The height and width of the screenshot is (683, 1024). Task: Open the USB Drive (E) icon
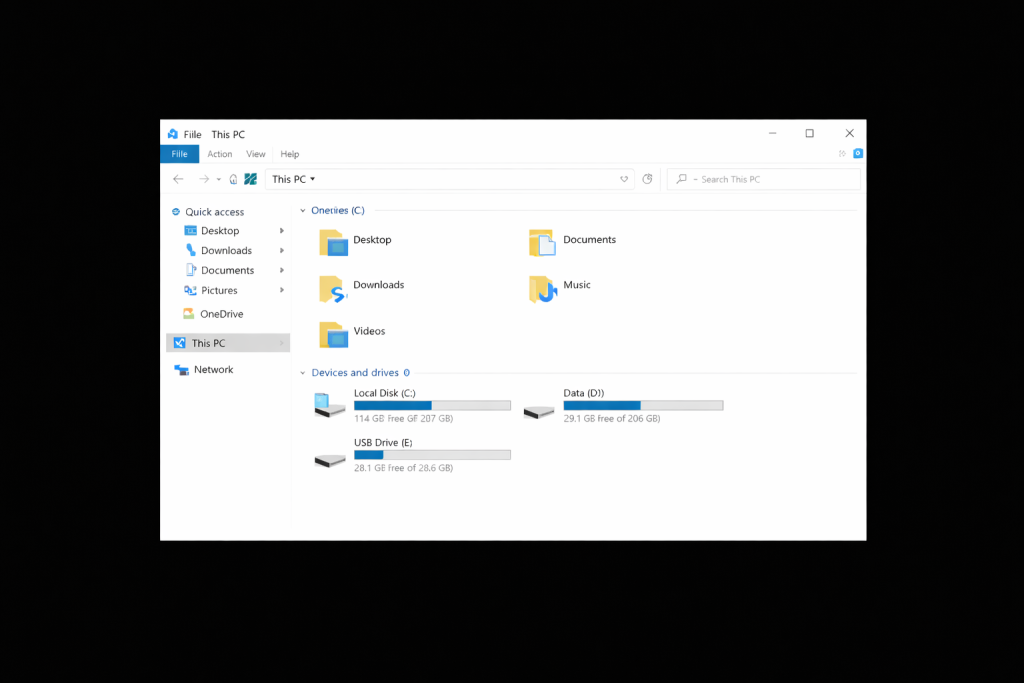(x=329, y=460)
